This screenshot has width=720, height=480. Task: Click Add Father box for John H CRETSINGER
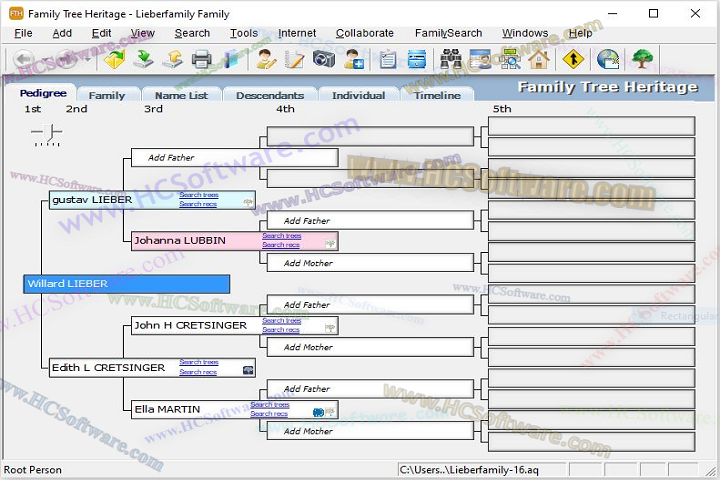pyautogui.click(x=370, y=305)
